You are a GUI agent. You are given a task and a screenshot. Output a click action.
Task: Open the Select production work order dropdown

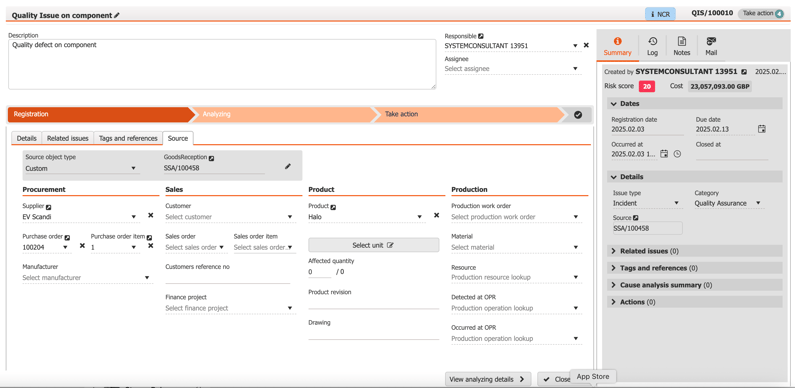pos(575,217)
